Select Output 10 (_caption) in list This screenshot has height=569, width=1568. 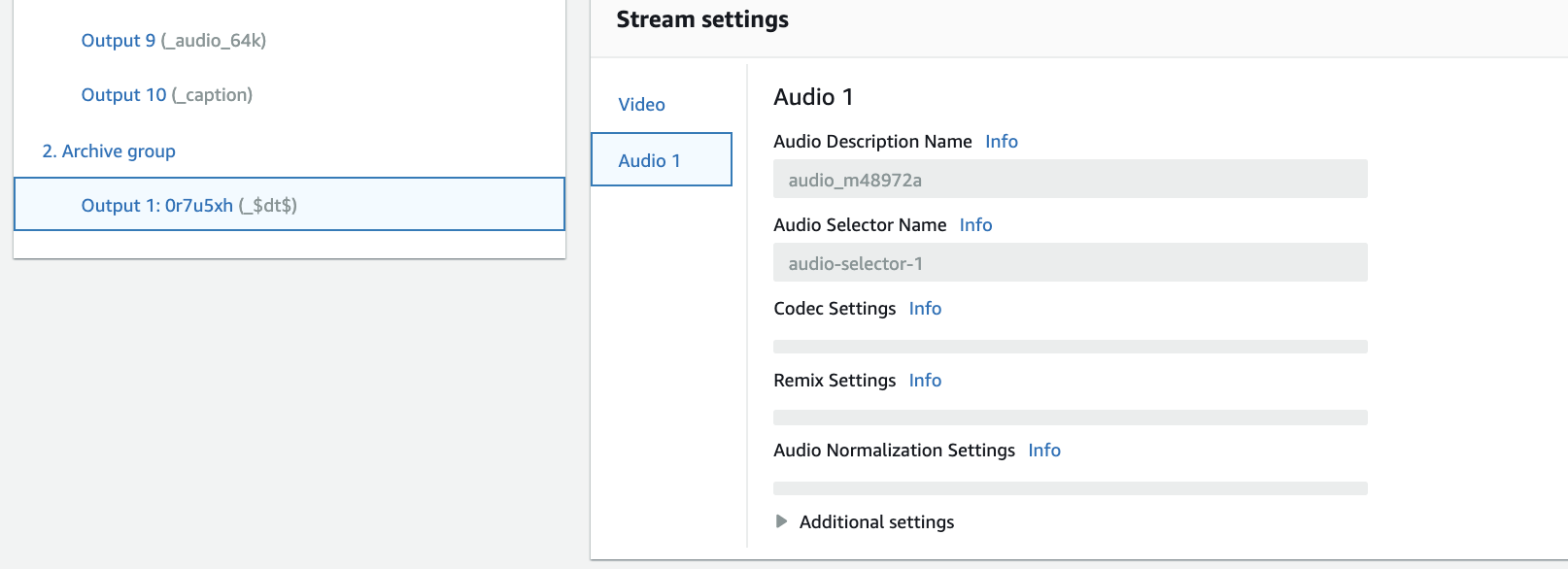(166, 95)
